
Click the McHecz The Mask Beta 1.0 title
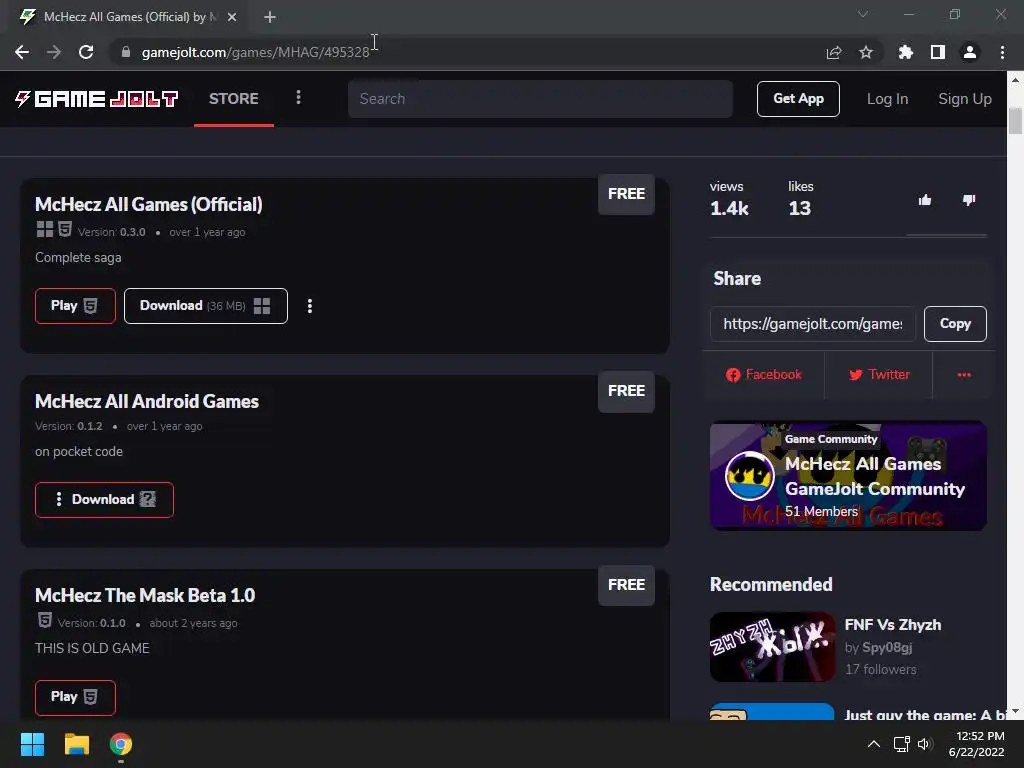click(145, 596)
